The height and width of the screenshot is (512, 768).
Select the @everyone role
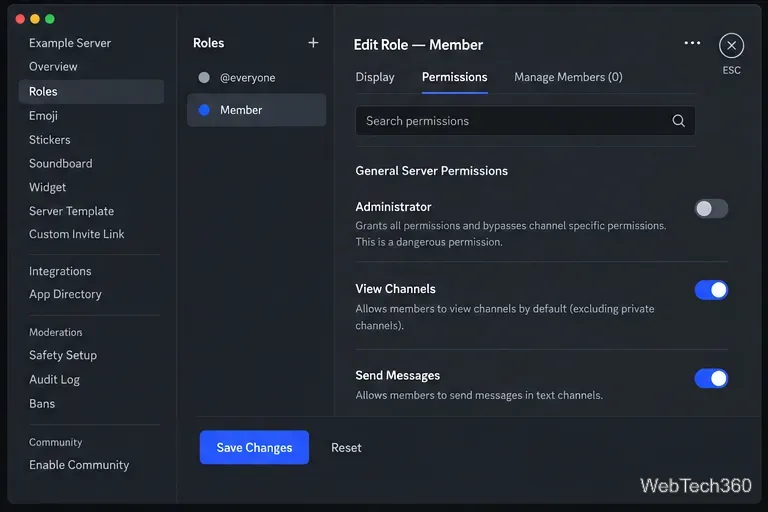(257, 77)
